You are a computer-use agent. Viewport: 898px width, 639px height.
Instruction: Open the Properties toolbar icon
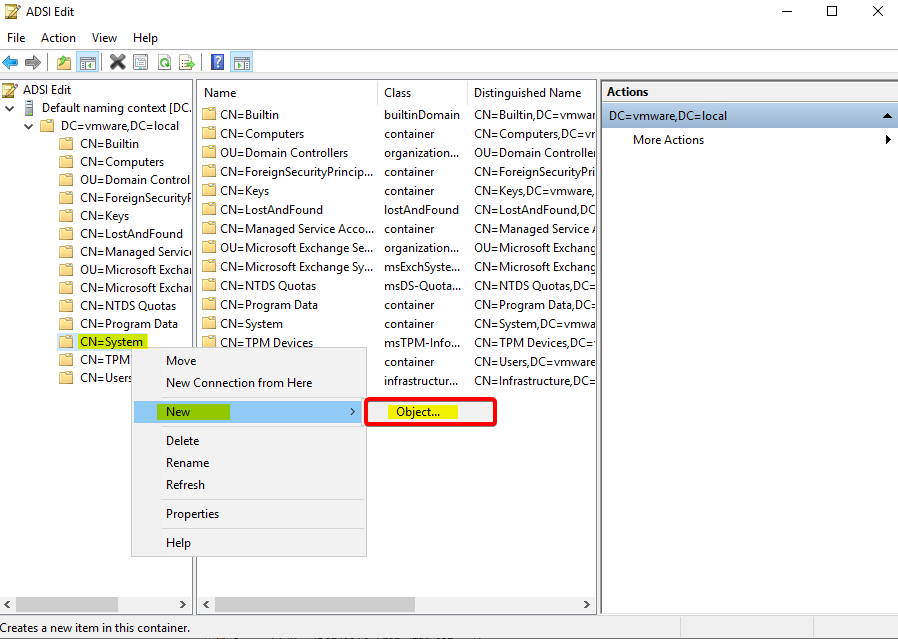coord(140,62)
